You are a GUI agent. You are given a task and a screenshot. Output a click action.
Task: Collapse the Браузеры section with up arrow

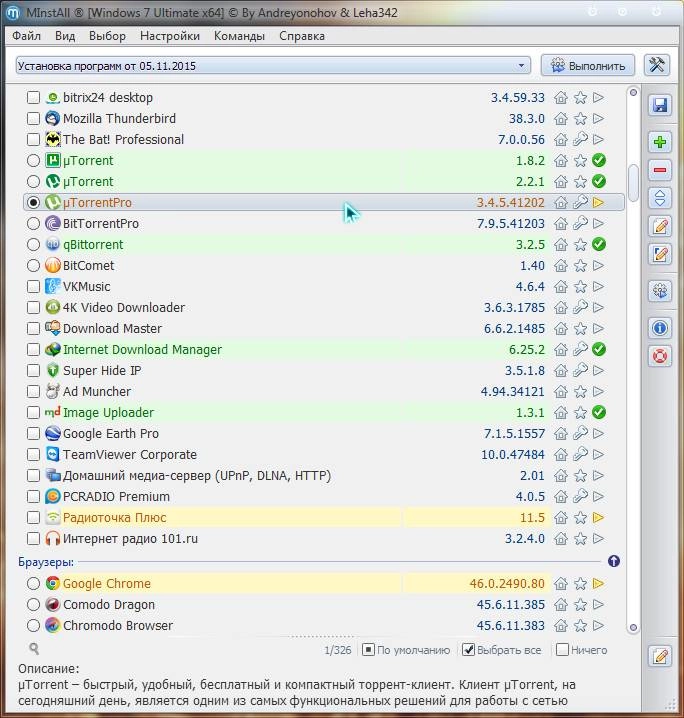613,561
